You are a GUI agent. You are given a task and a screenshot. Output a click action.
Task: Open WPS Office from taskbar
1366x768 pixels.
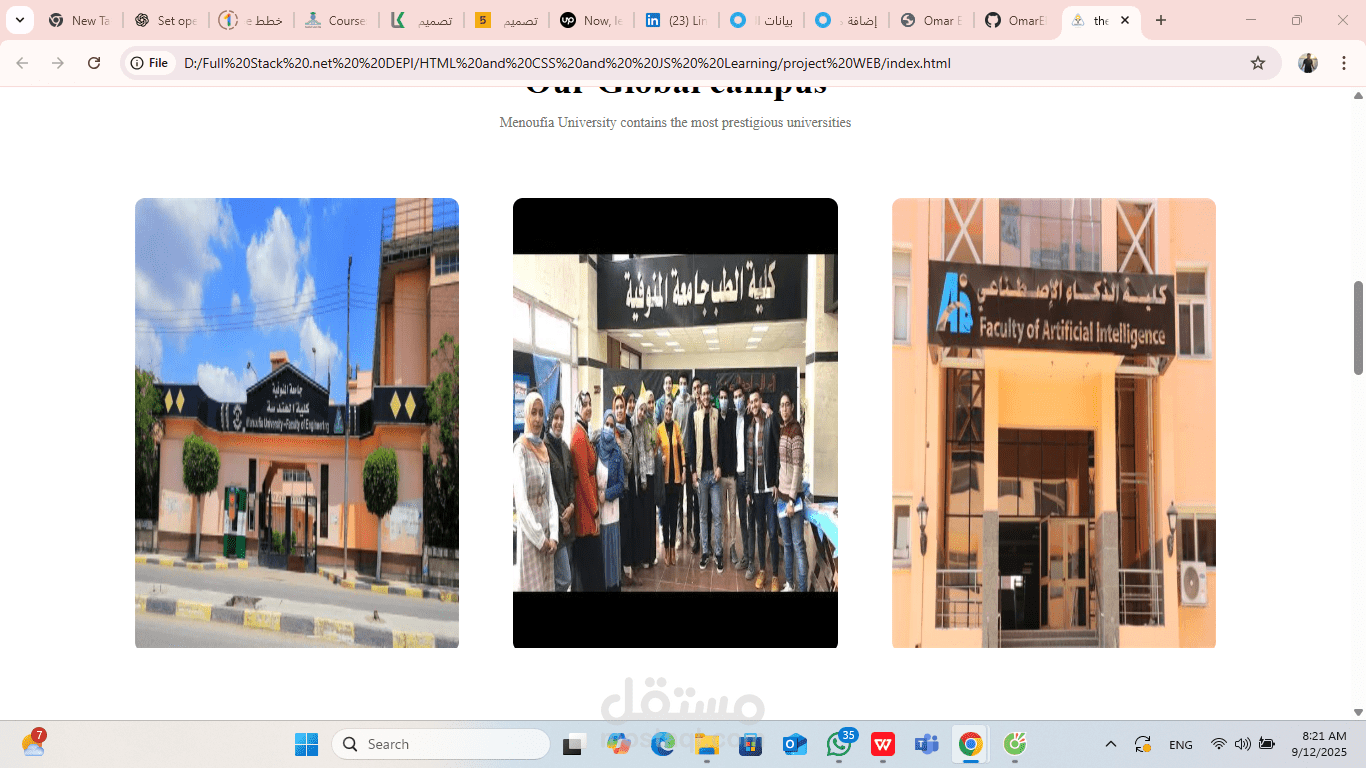[883, 744]
